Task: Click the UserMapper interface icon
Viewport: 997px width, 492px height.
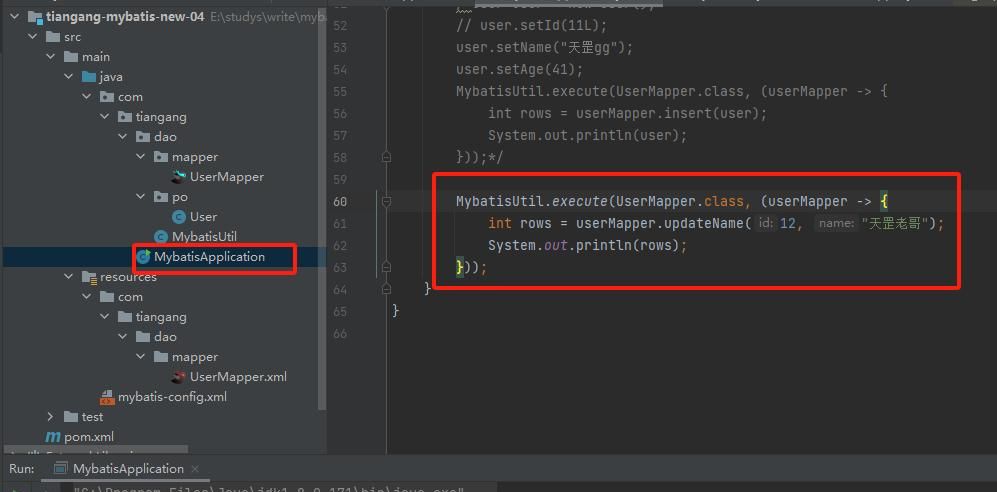Action: click(x=179, y=177)
